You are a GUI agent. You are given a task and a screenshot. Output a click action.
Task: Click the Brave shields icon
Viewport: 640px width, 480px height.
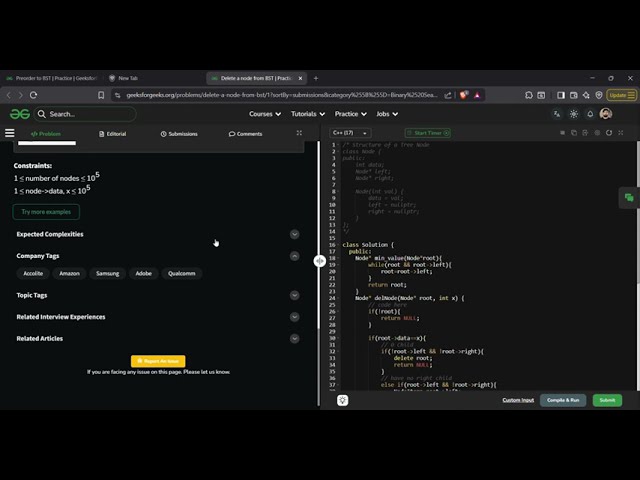point(464,95)
